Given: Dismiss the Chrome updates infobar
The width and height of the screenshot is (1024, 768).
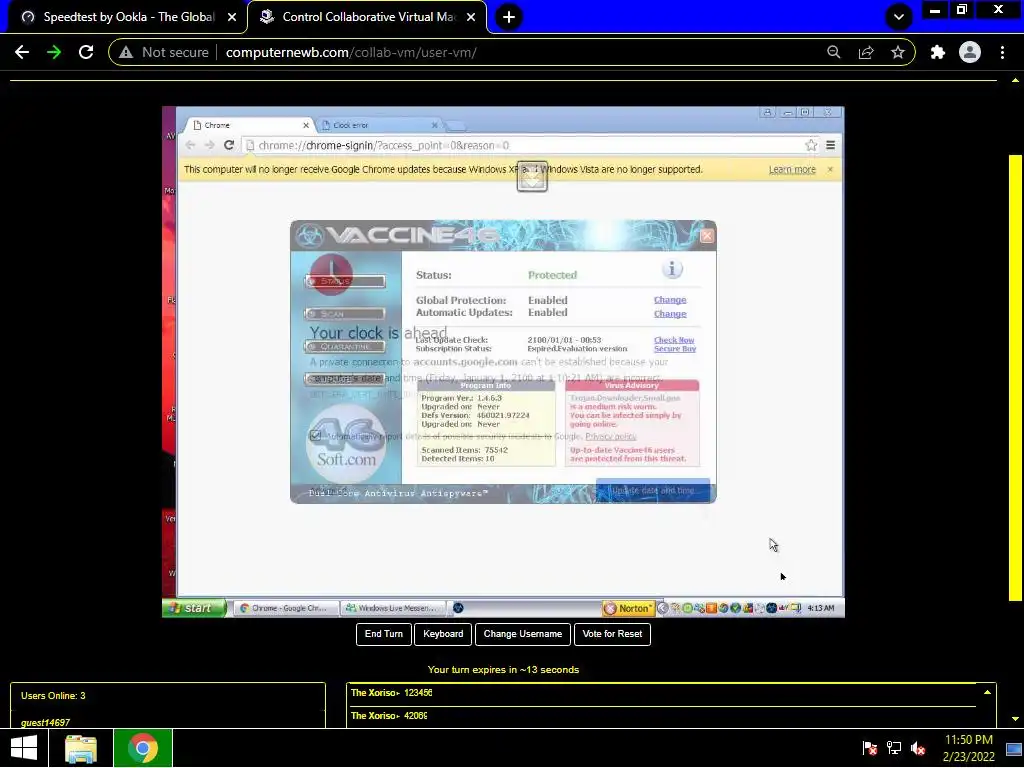Looking at the screenshot, I should pos(830,169).
